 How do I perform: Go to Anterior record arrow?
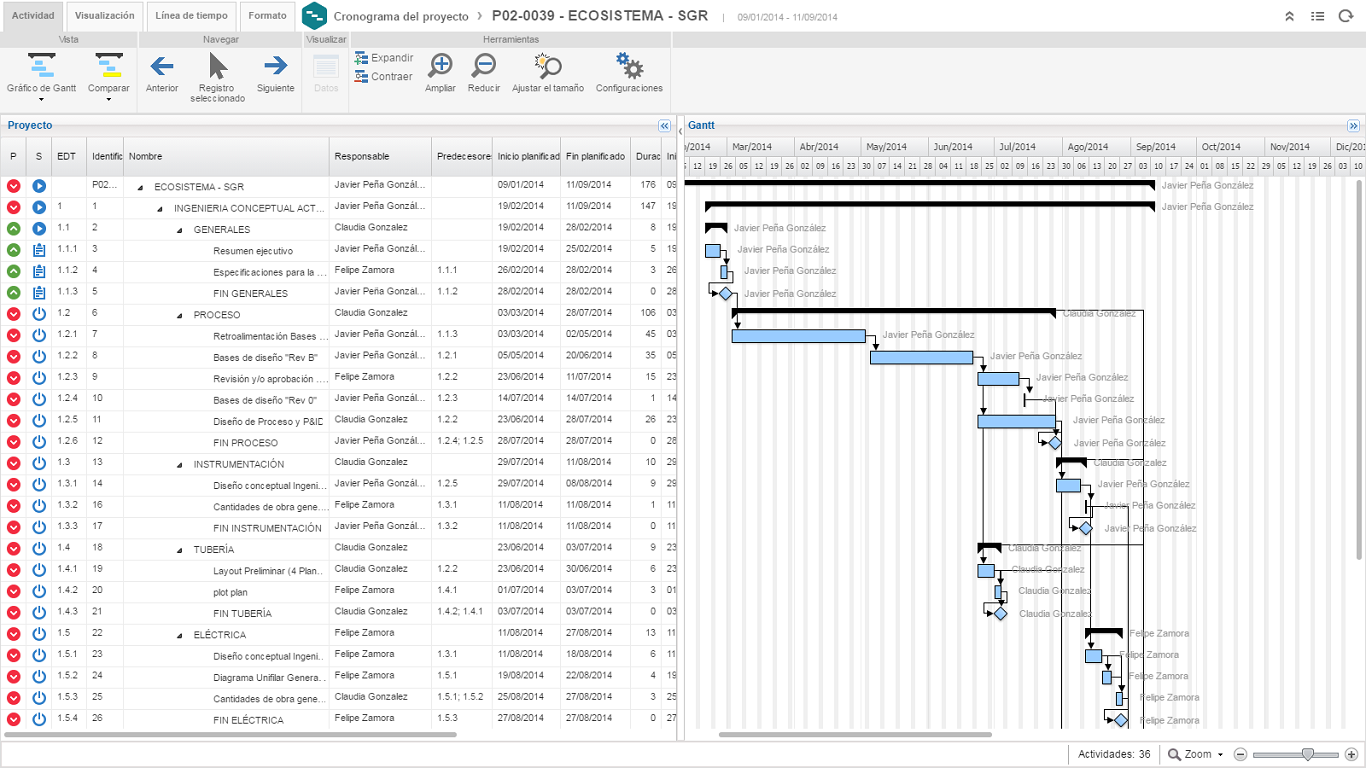pos(161,67)
